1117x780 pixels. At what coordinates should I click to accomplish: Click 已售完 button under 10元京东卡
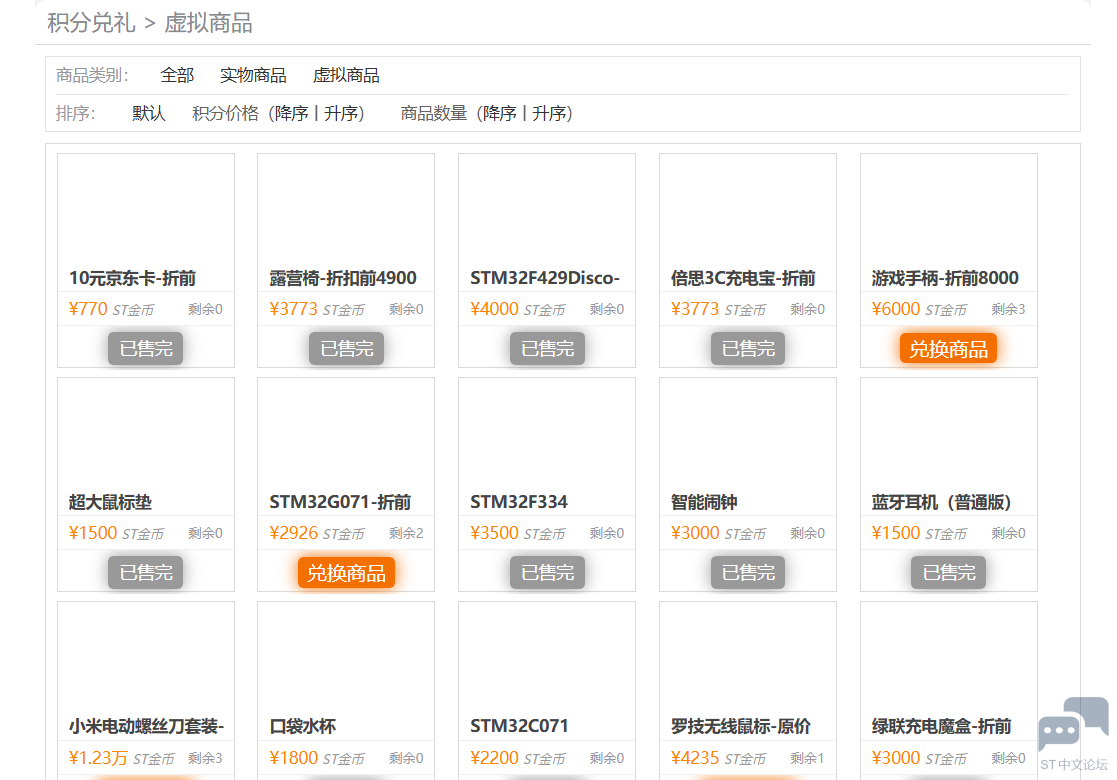[146, 348]
